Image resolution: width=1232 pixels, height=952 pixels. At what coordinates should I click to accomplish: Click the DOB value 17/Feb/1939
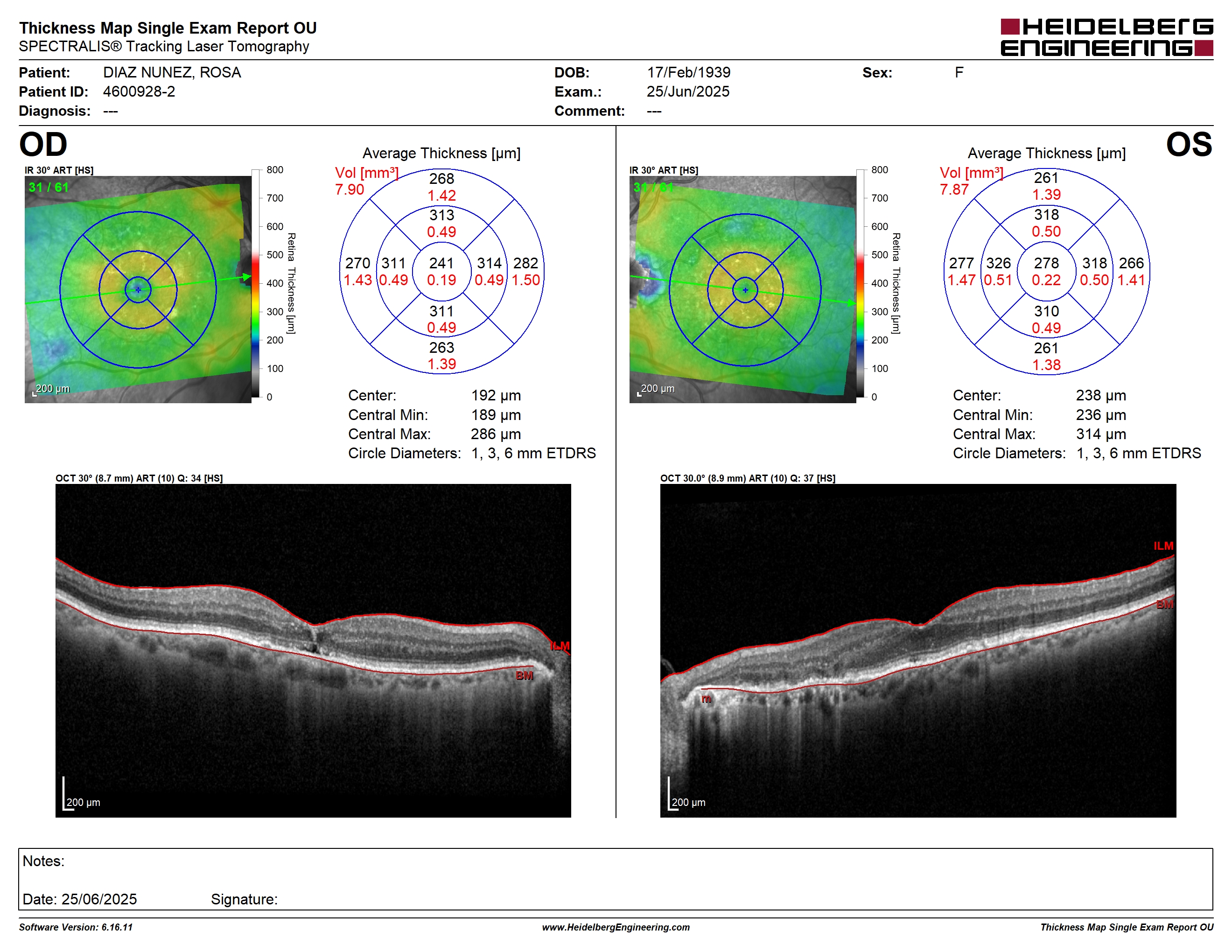coord(688,72)
